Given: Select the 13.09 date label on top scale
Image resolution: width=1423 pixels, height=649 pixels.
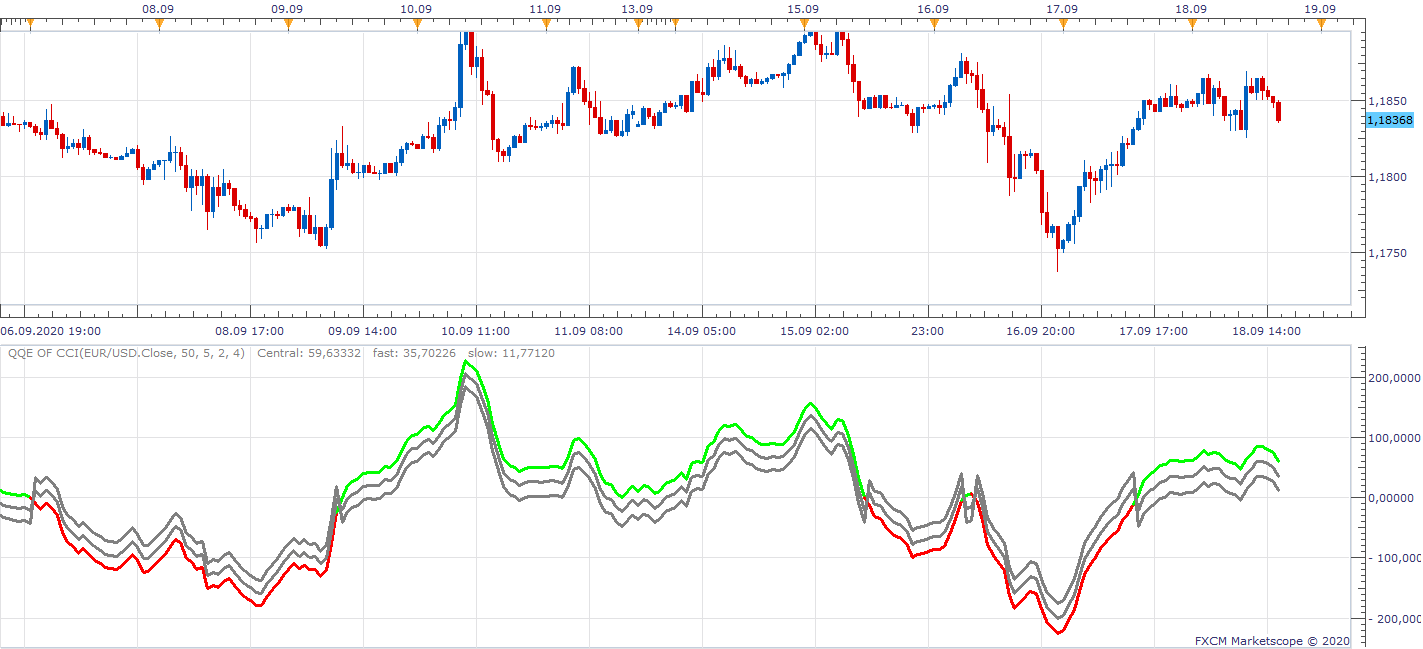Looking at the screenshot, I should (638, 9).
